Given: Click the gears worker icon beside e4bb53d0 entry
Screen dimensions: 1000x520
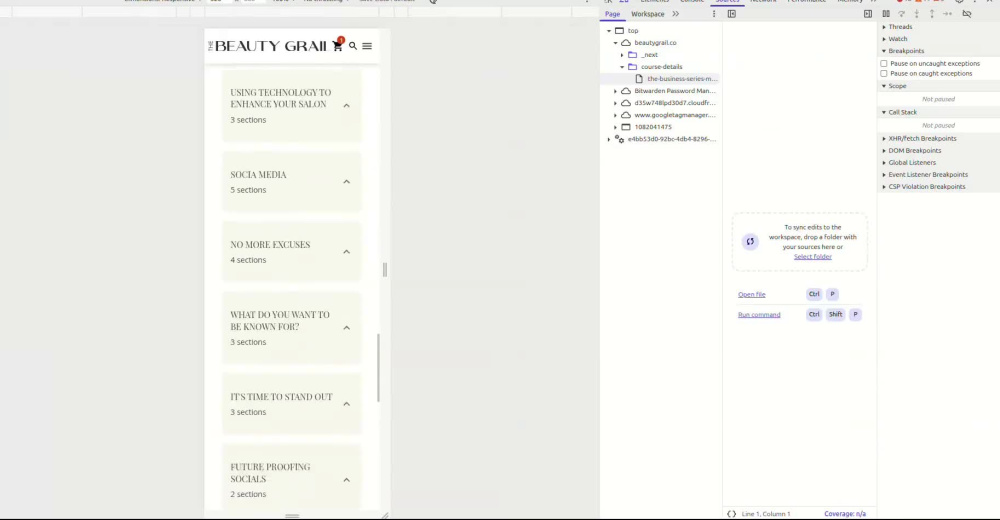Looking at the screenshot, I should [619, 139].
